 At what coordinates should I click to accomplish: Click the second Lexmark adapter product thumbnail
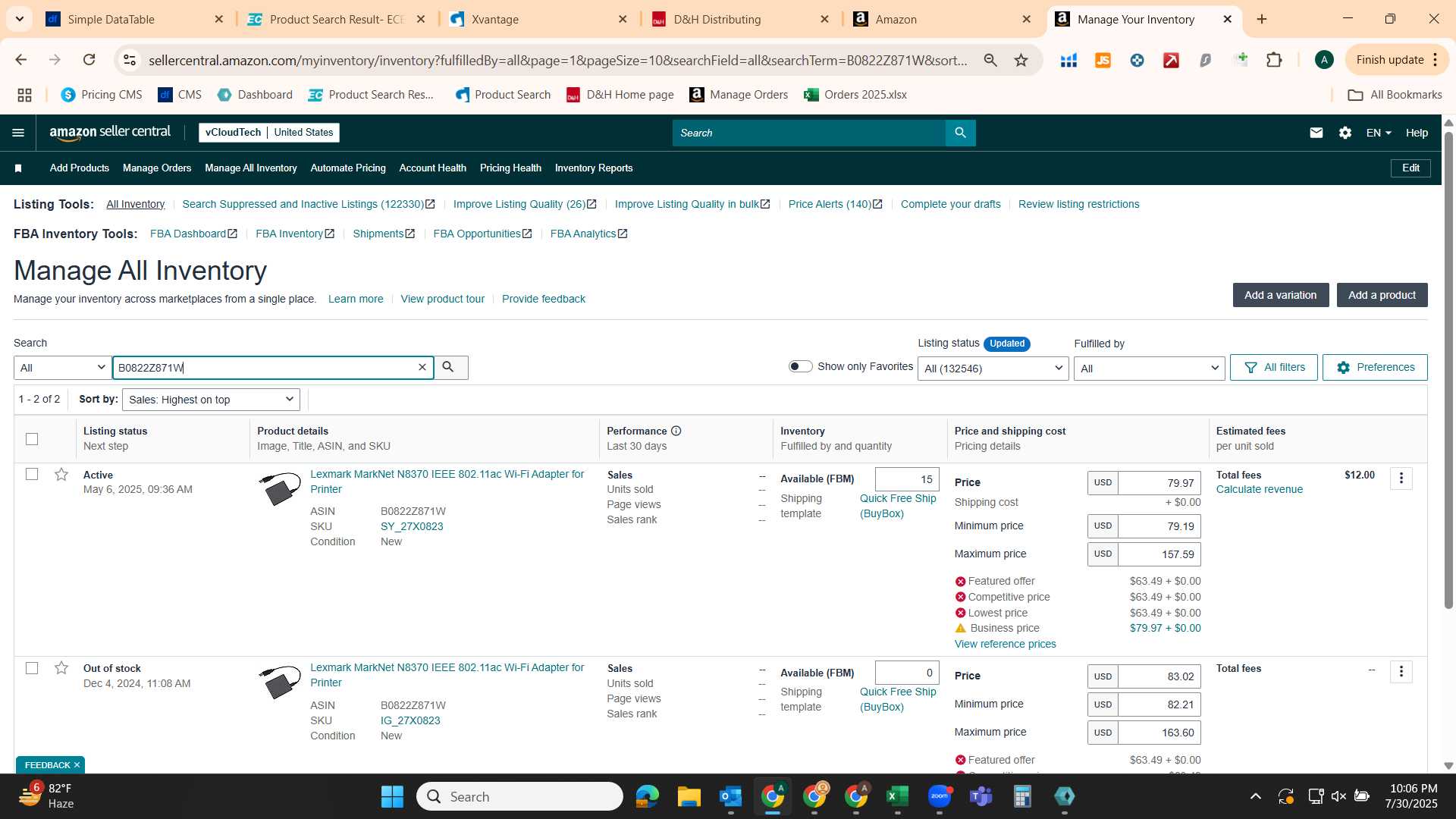point(279,682)
